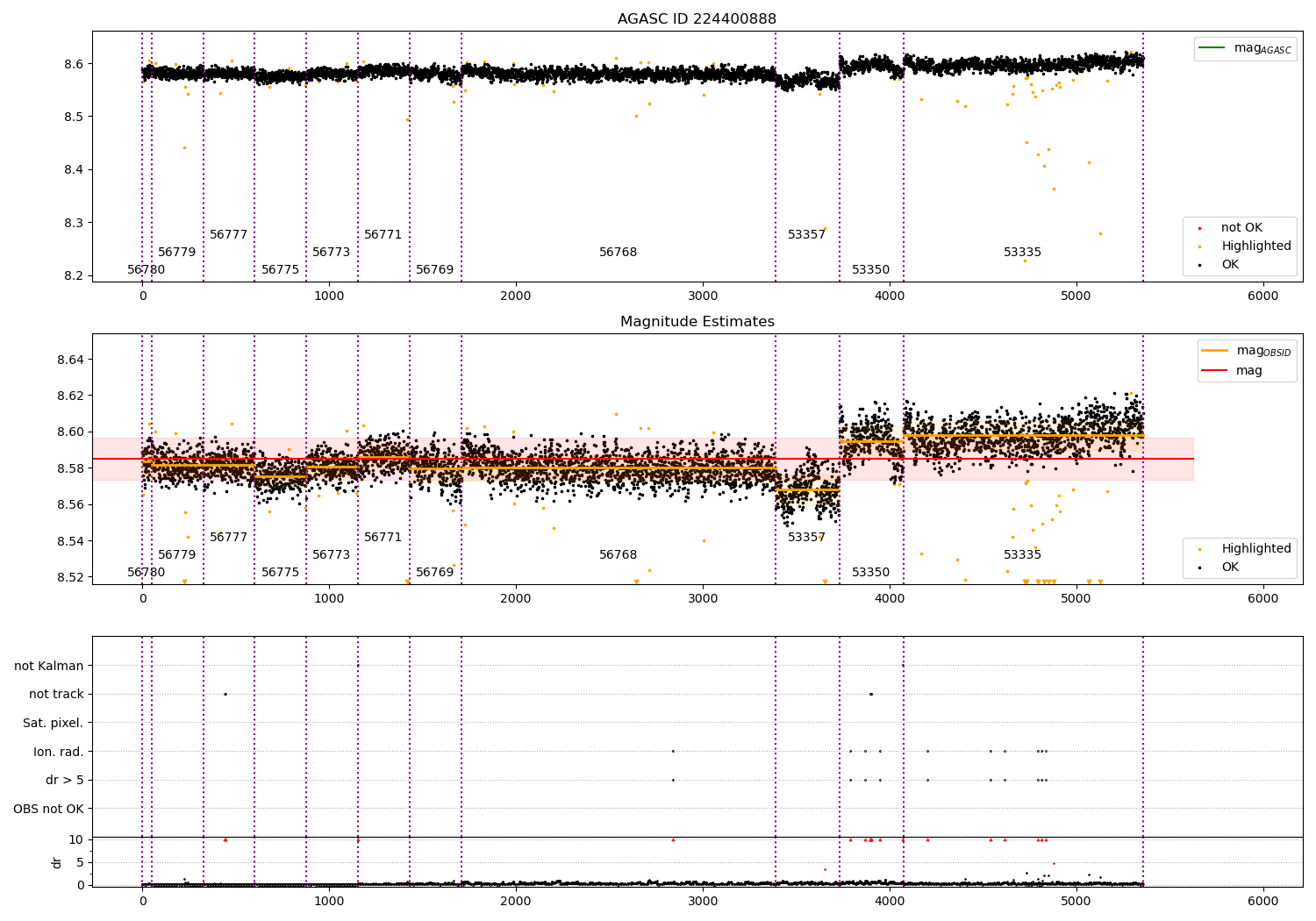This screenshot has height=921, width=1316.
Task: Click OBSID label 56779 in top plot
Action: point(177,253)
